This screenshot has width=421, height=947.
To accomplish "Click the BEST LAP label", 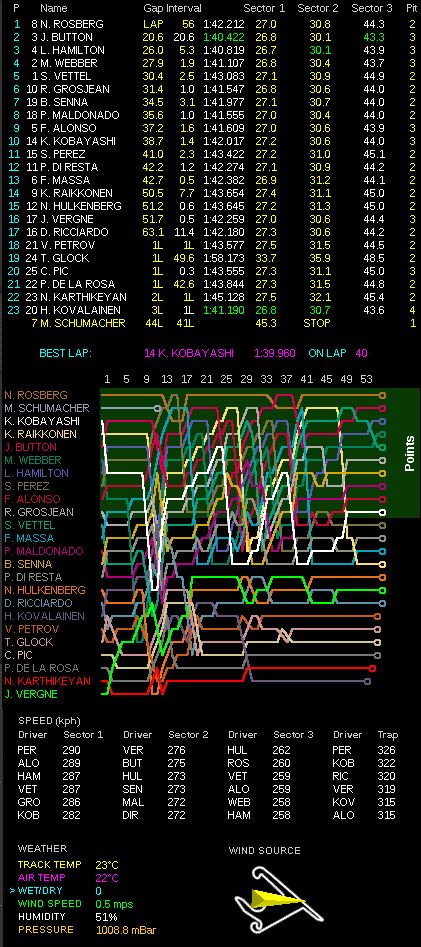I will click(x=65, y=353).
